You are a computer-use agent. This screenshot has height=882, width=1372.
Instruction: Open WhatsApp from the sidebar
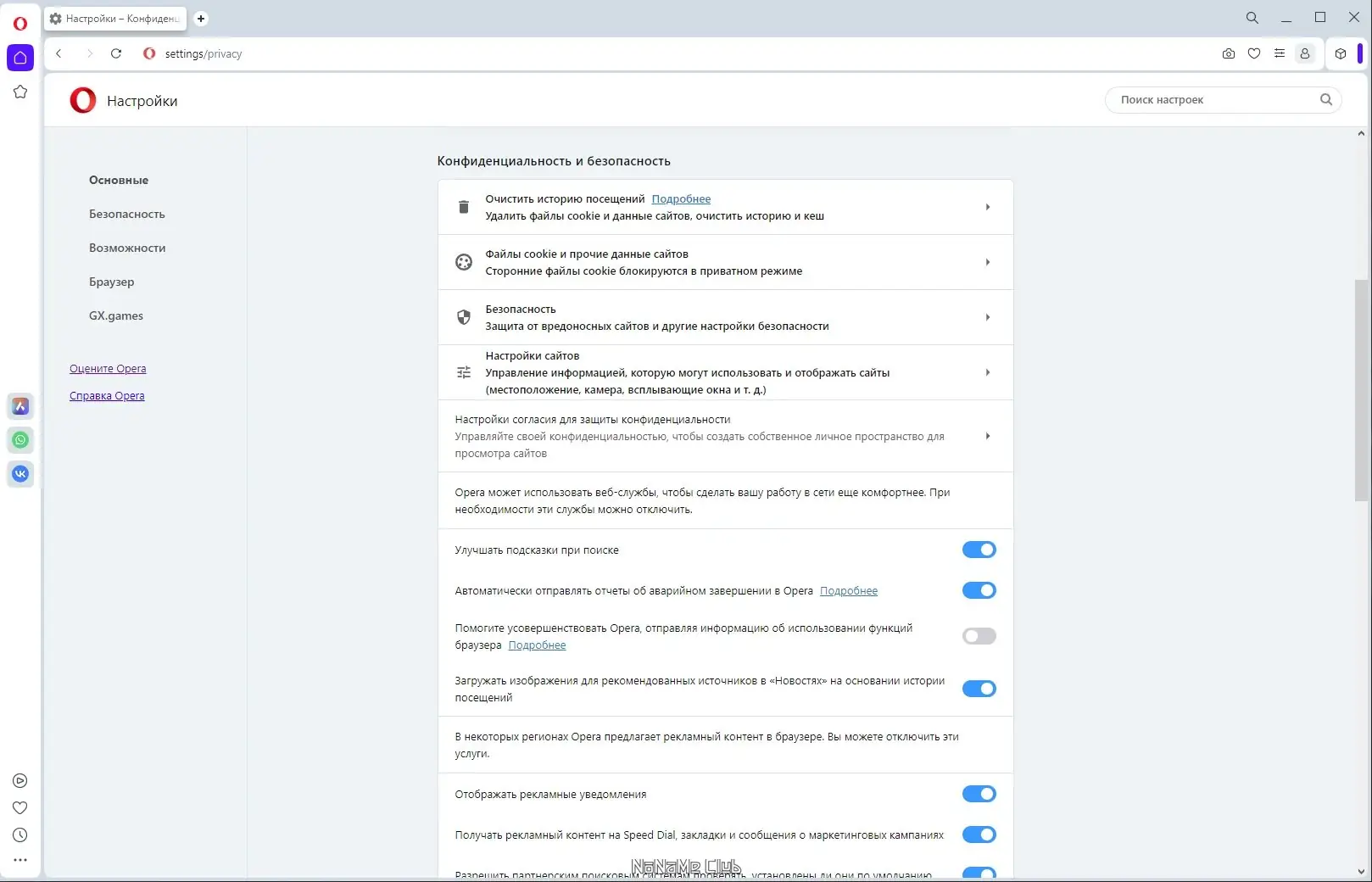click(20, 439)
